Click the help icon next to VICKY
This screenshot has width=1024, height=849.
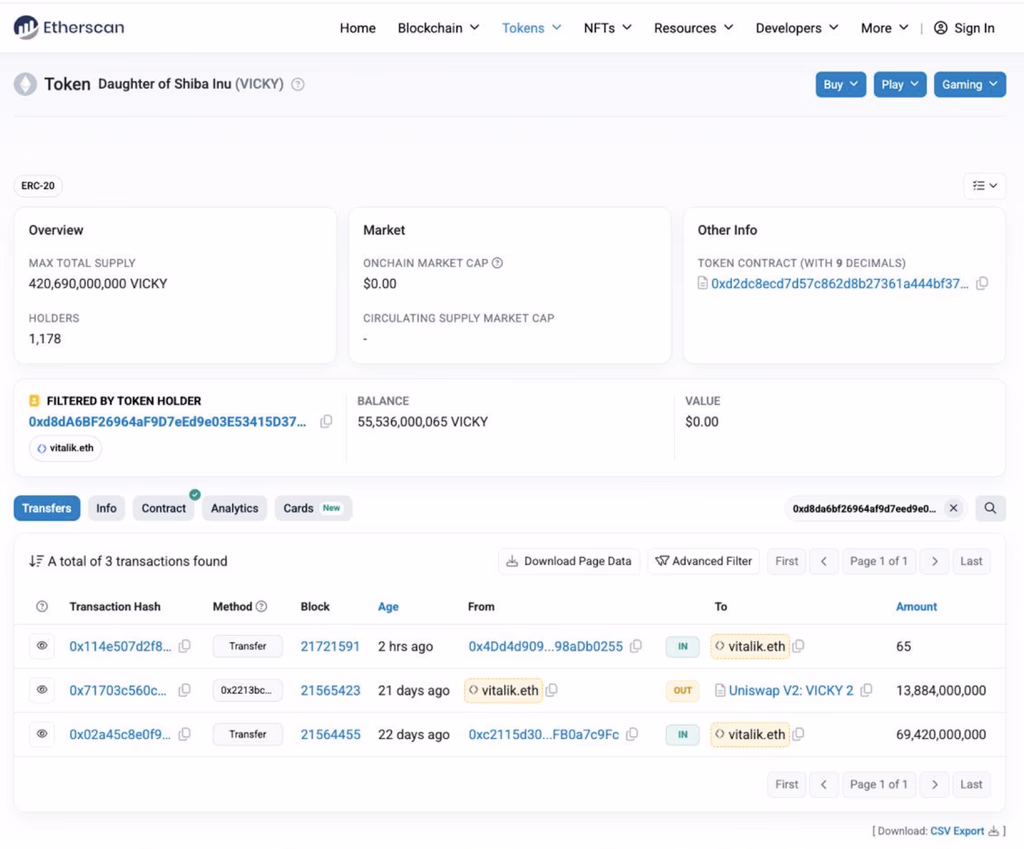coord(298,84)
